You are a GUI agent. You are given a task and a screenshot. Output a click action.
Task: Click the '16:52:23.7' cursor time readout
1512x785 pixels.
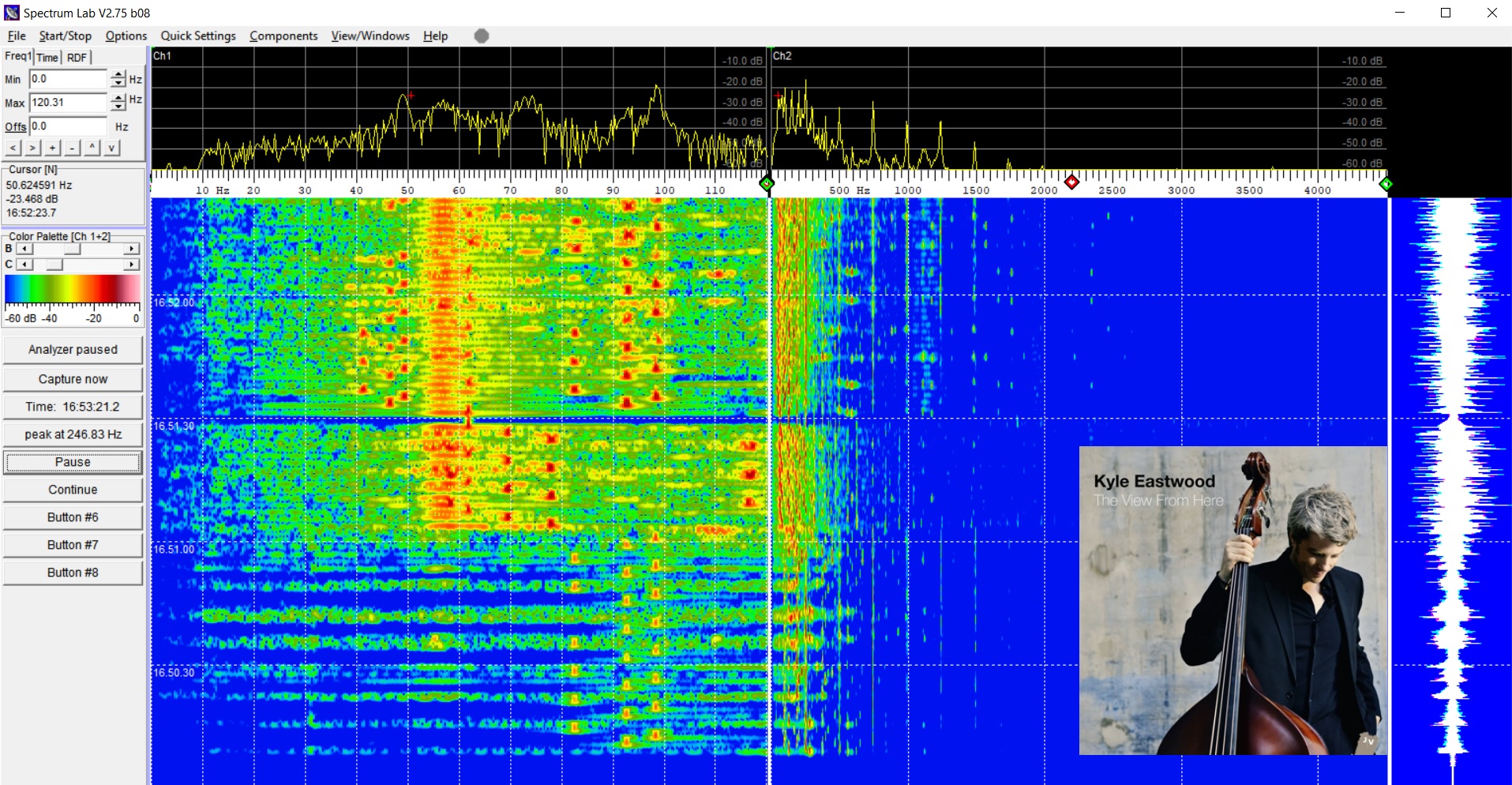click(x=31, y=212)
